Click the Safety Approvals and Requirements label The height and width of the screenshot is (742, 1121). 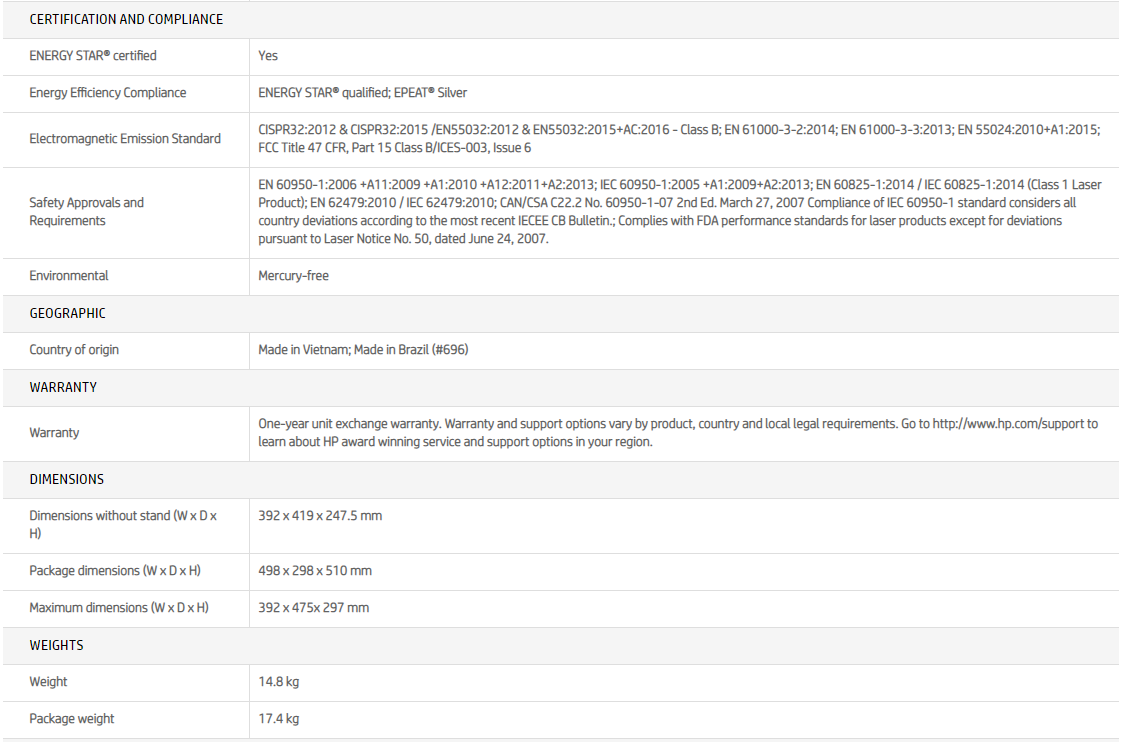click(87, 211)
